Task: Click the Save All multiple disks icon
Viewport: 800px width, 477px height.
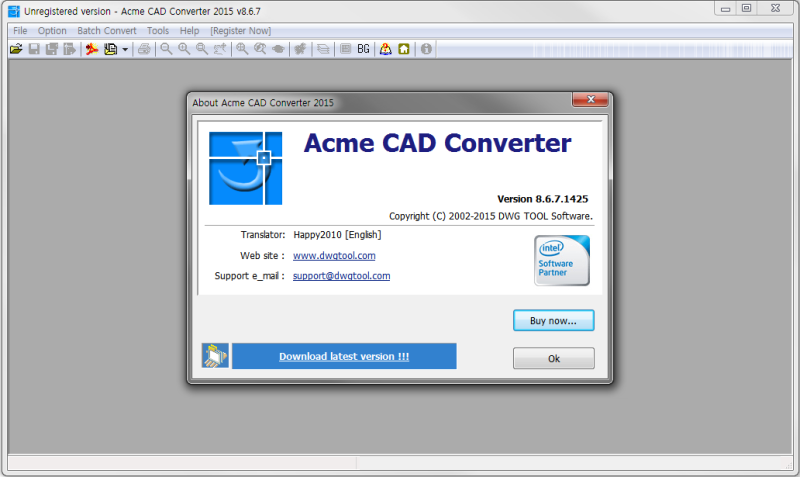Action: point(52,49)
